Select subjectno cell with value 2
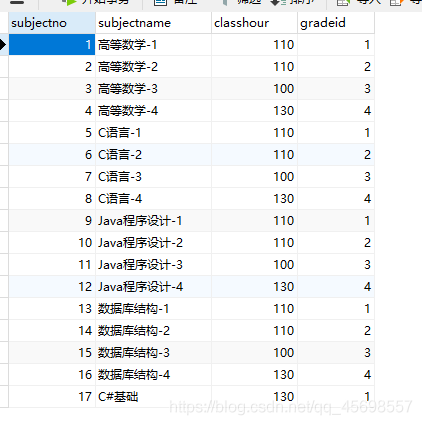 tap(52, 67)
